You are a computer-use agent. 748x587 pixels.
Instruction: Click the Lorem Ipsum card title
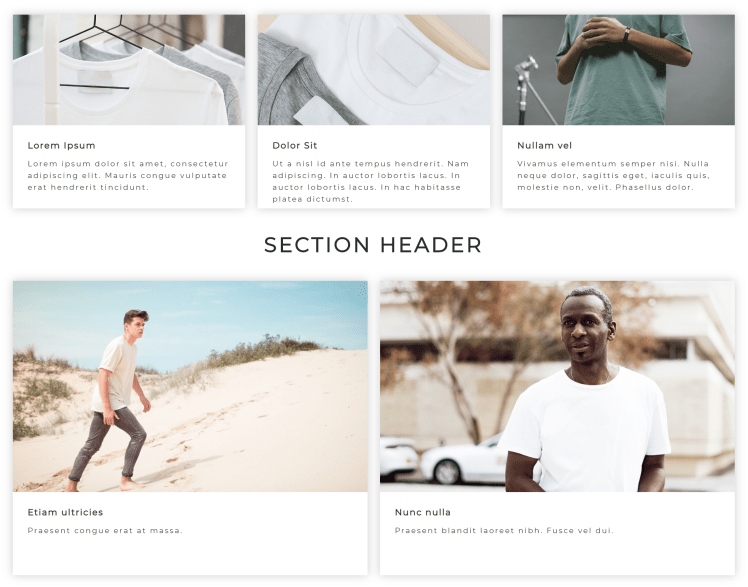click(x=61, y=145)
